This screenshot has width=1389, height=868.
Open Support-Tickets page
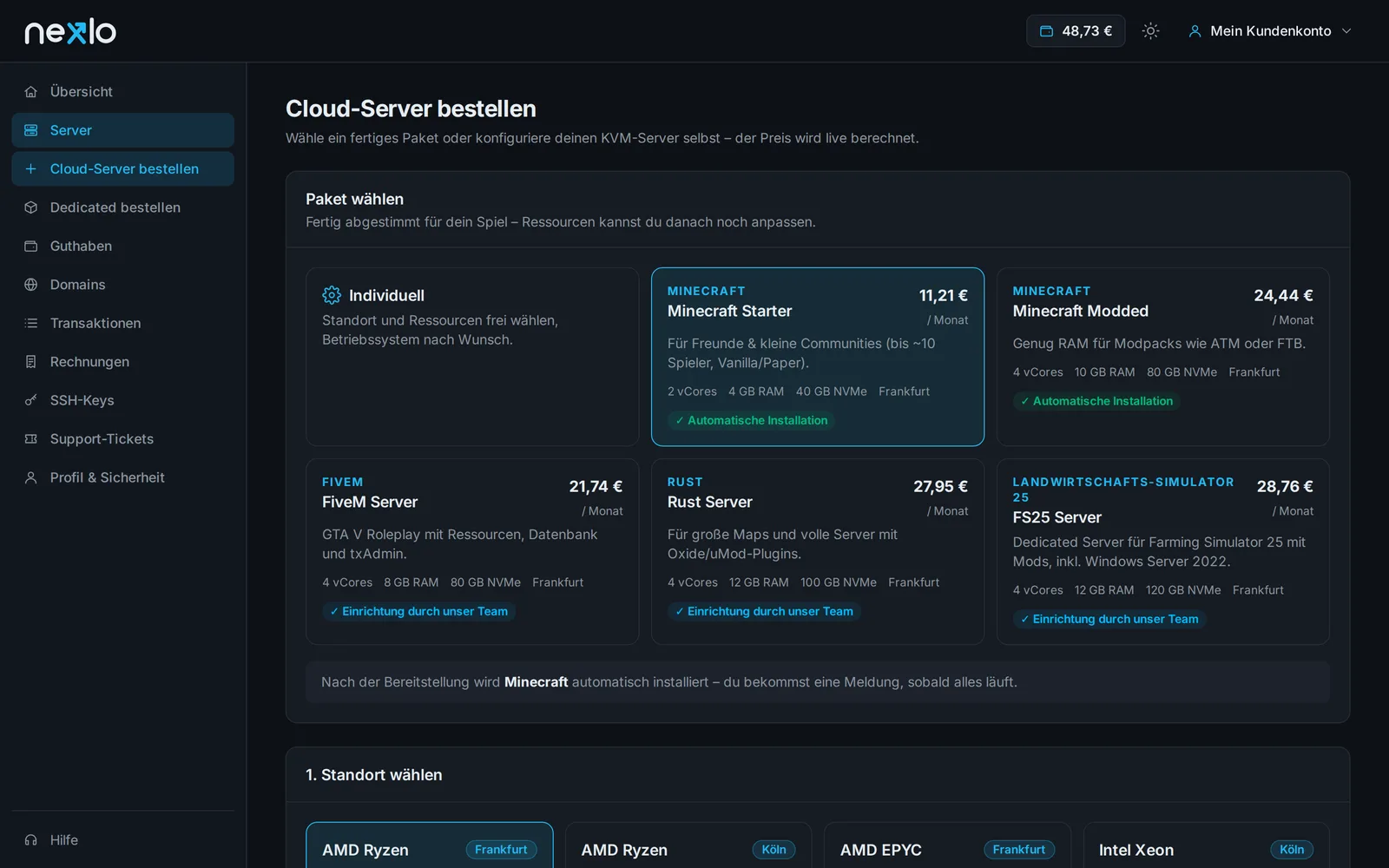coord(123,439)
